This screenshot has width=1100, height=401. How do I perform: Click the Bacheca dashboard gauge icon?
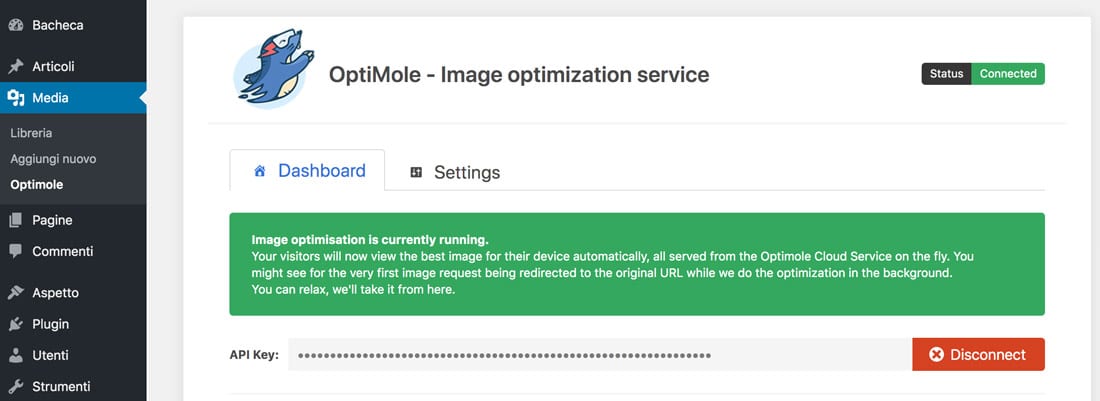point(15,25)
